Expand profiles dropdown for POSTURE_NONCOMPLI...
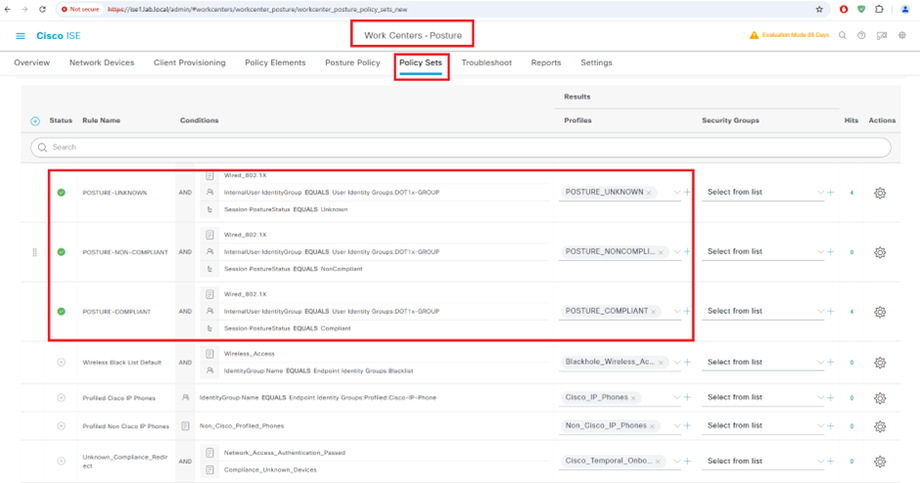The image size is (920, 483). [x=677, y=252]
